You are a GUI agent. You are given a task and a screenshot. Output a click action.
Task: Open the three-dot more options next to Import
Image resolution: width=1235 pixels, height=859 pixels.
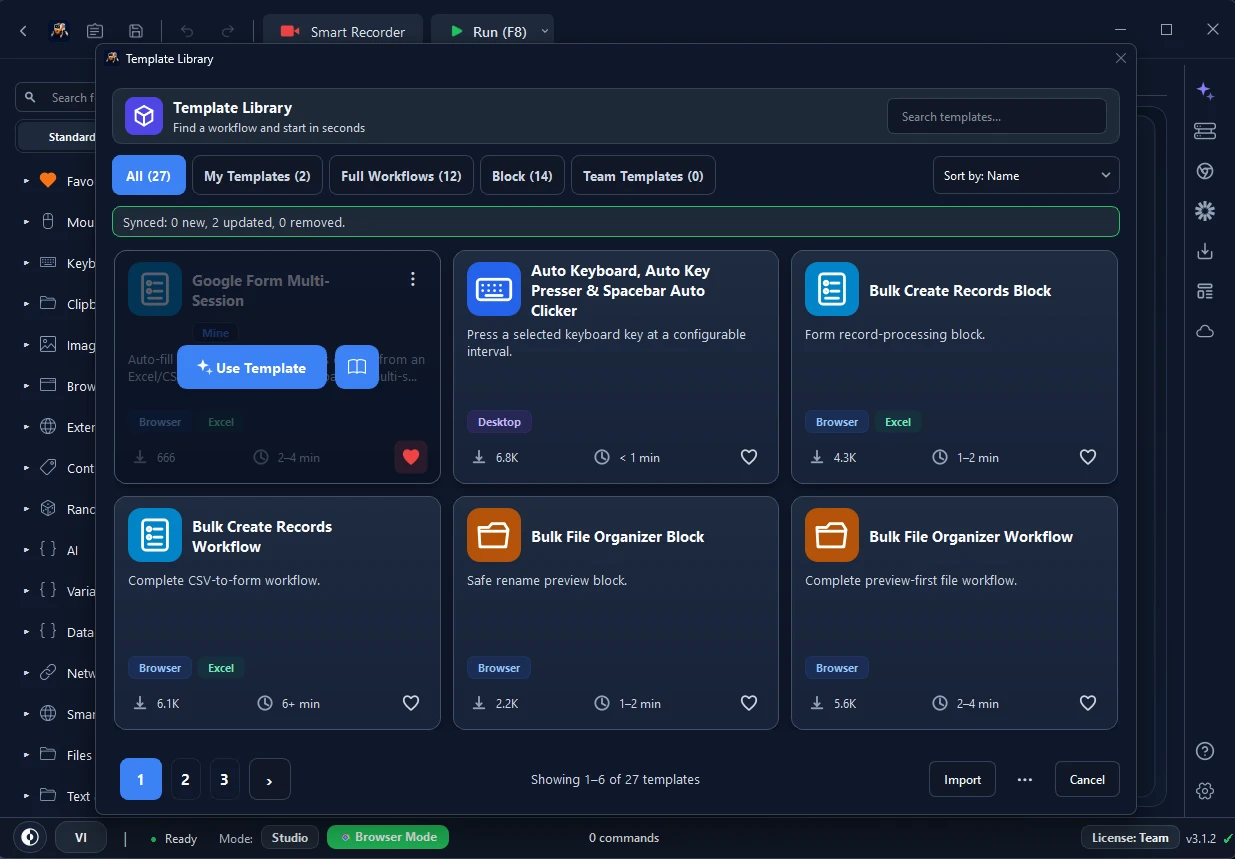coord(1025,780)
